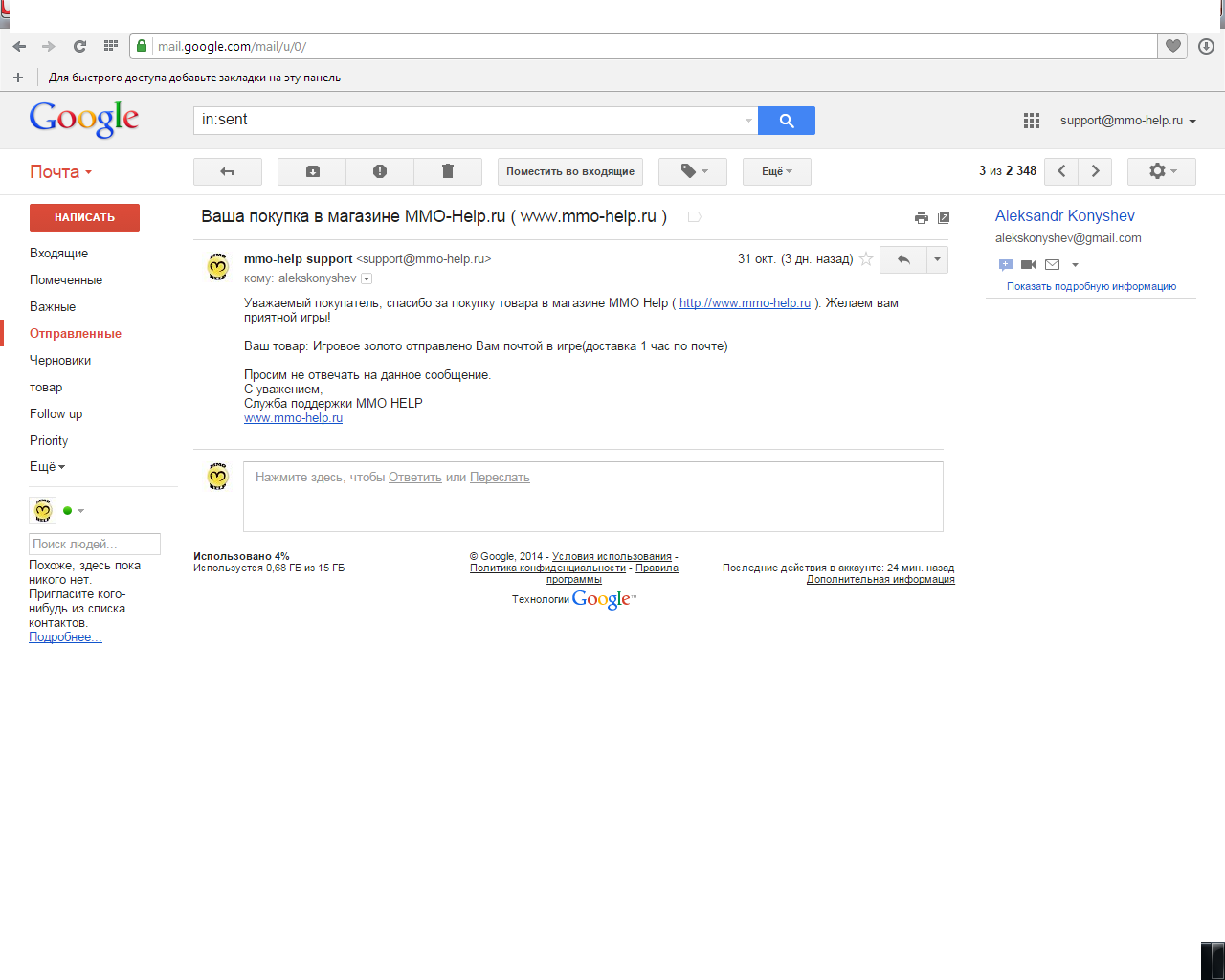This screenshot has height=980, width=1225.
Task: Open the Google apps grid launcher
Action: pyautogui.click(x=1032, y=121)
